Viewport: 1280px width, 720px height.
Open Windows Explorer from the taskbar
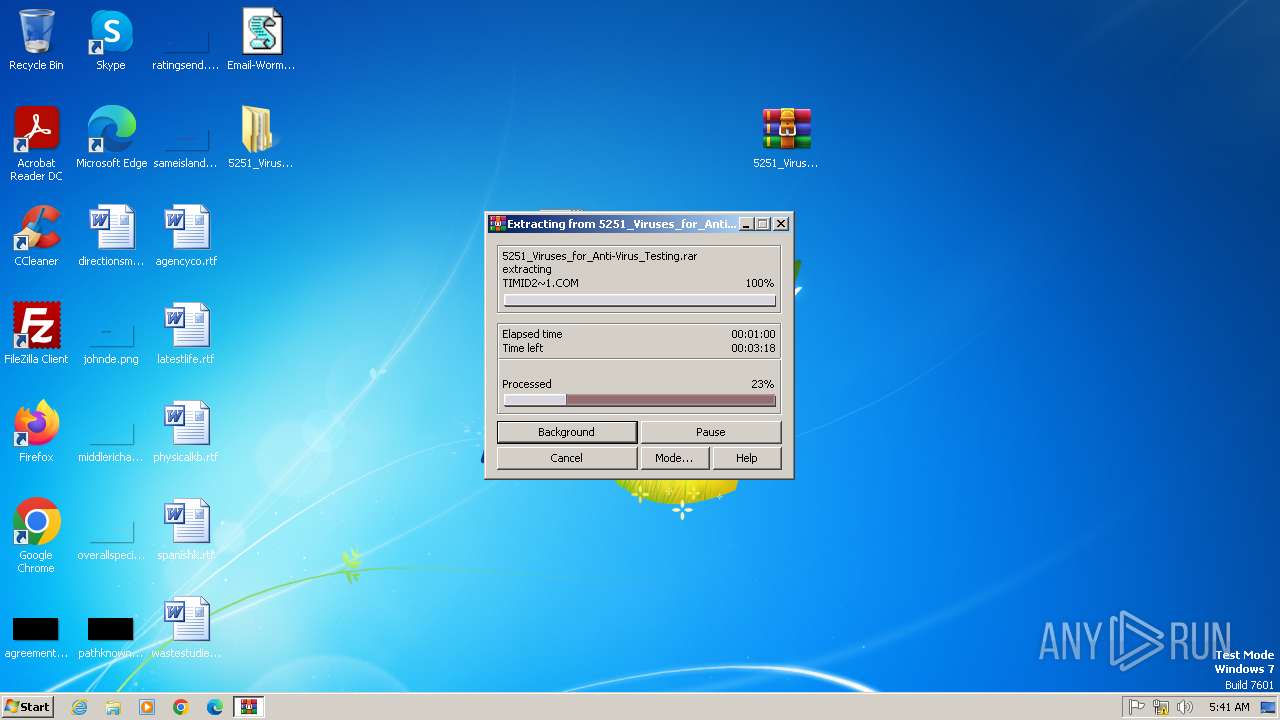[x=113, y=707]
